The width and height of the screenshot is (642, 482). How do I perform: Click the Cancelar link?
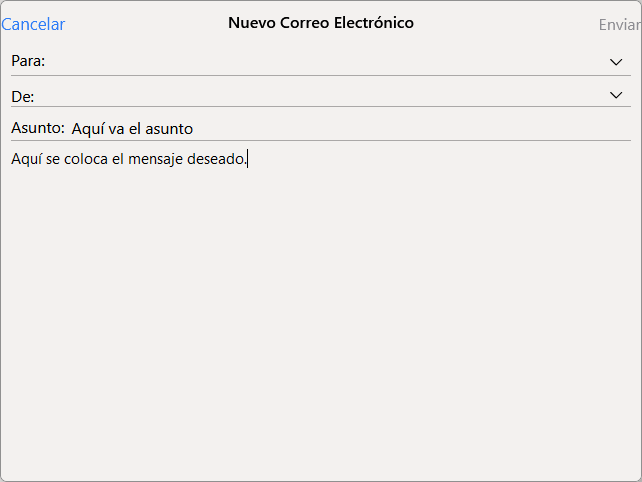(x=34, y=24)
